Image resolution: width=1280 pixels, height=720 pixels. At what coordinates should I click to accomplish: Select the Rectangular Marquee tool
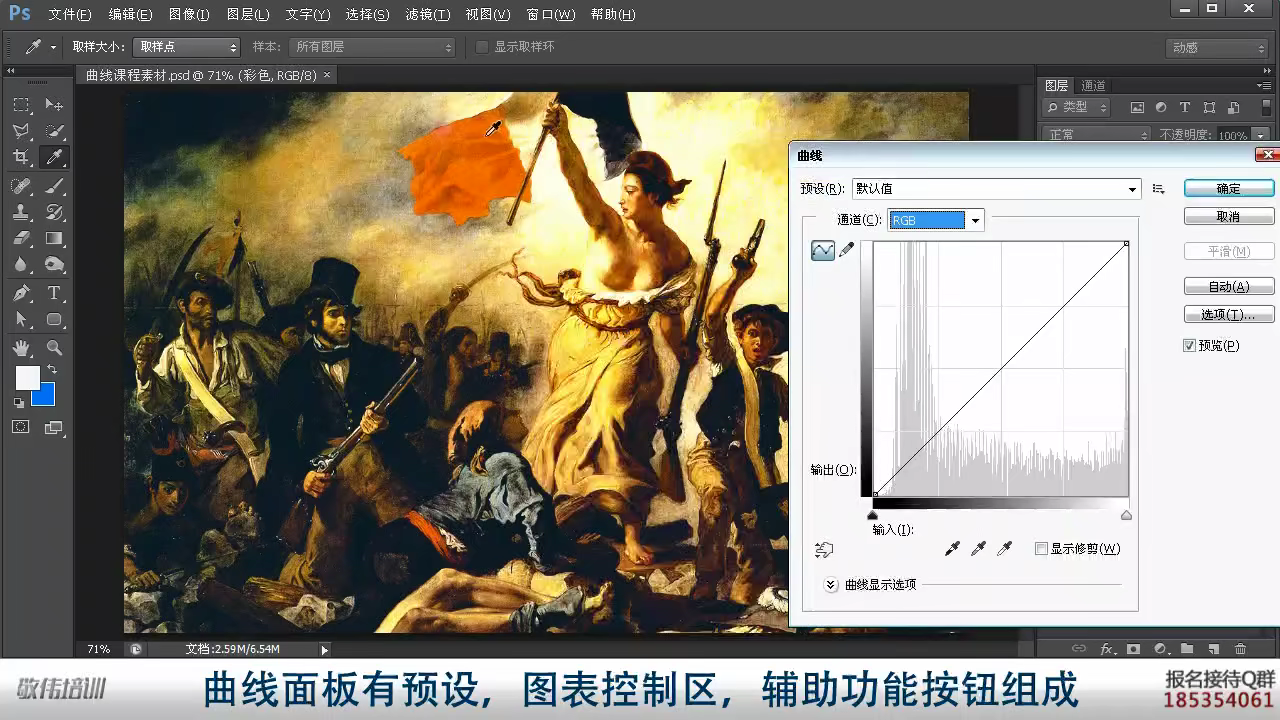click(x=21, y=105)
